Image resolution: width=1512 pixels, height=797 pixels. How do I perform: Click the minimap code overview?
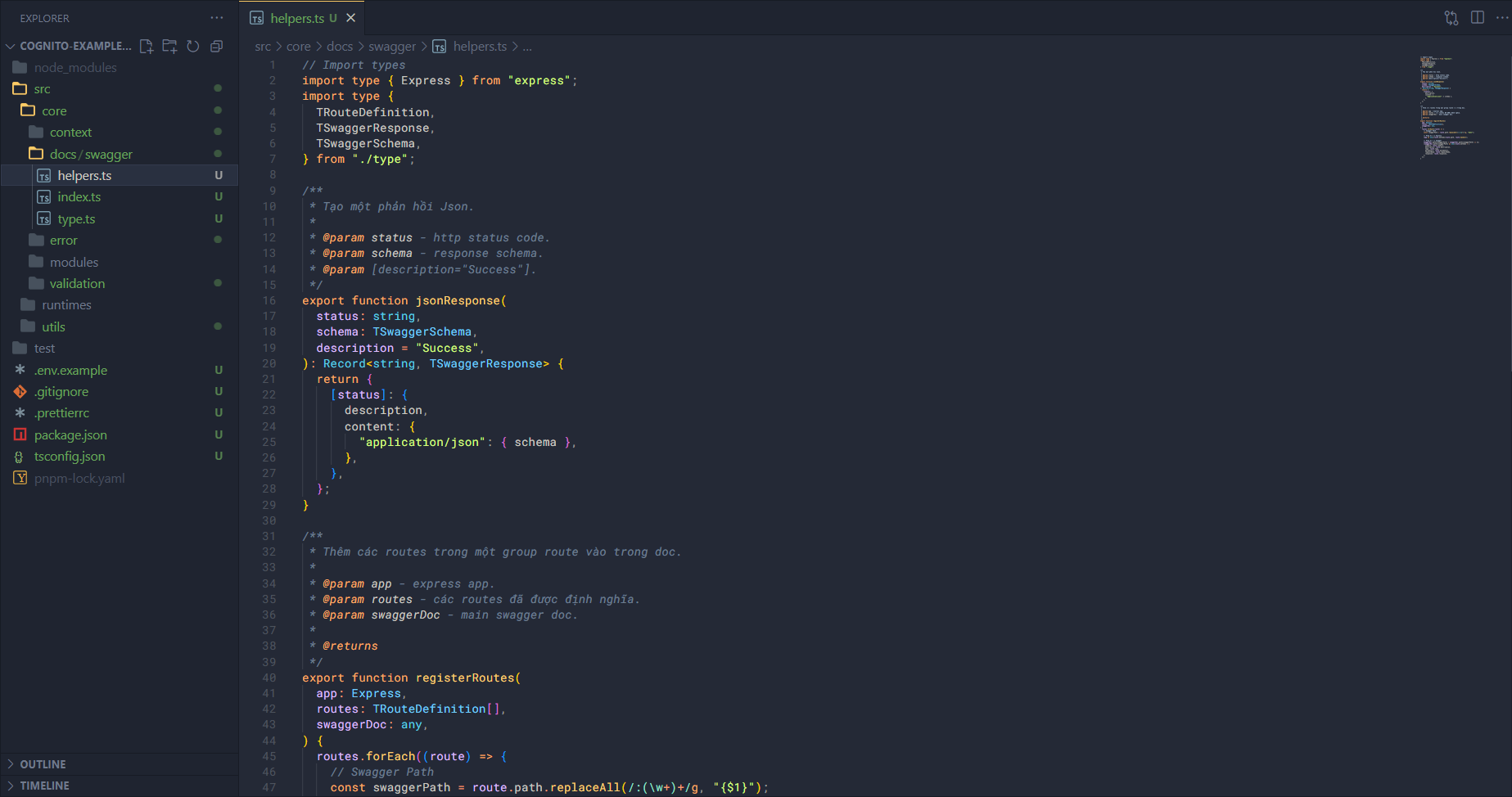(1449, 106)
